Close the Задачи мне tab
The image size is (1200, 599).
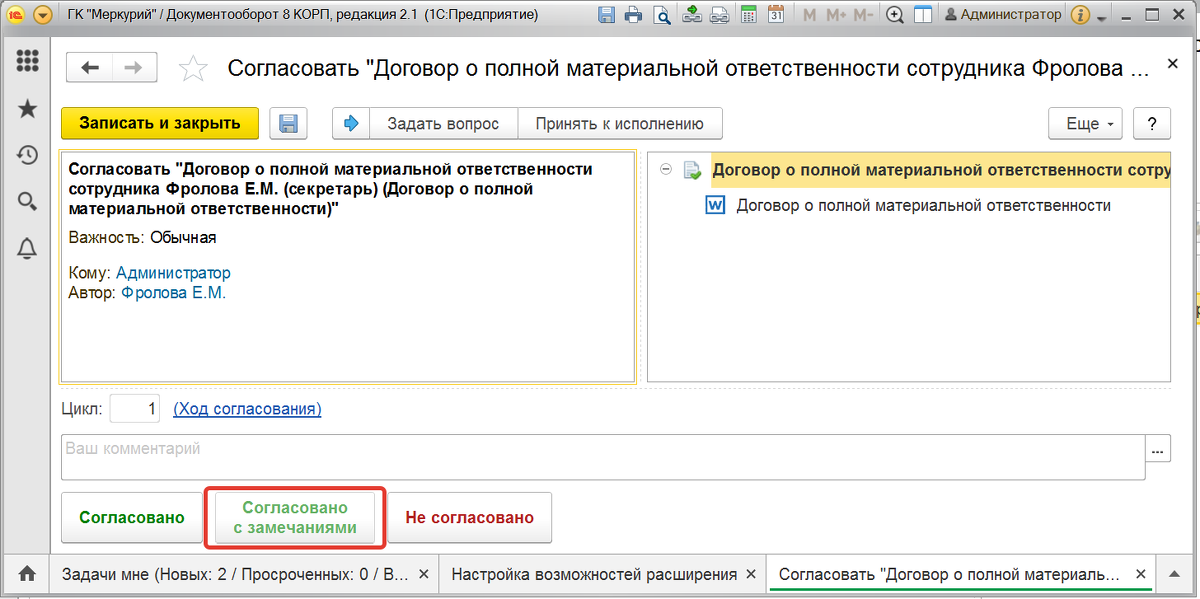(423, 575)
